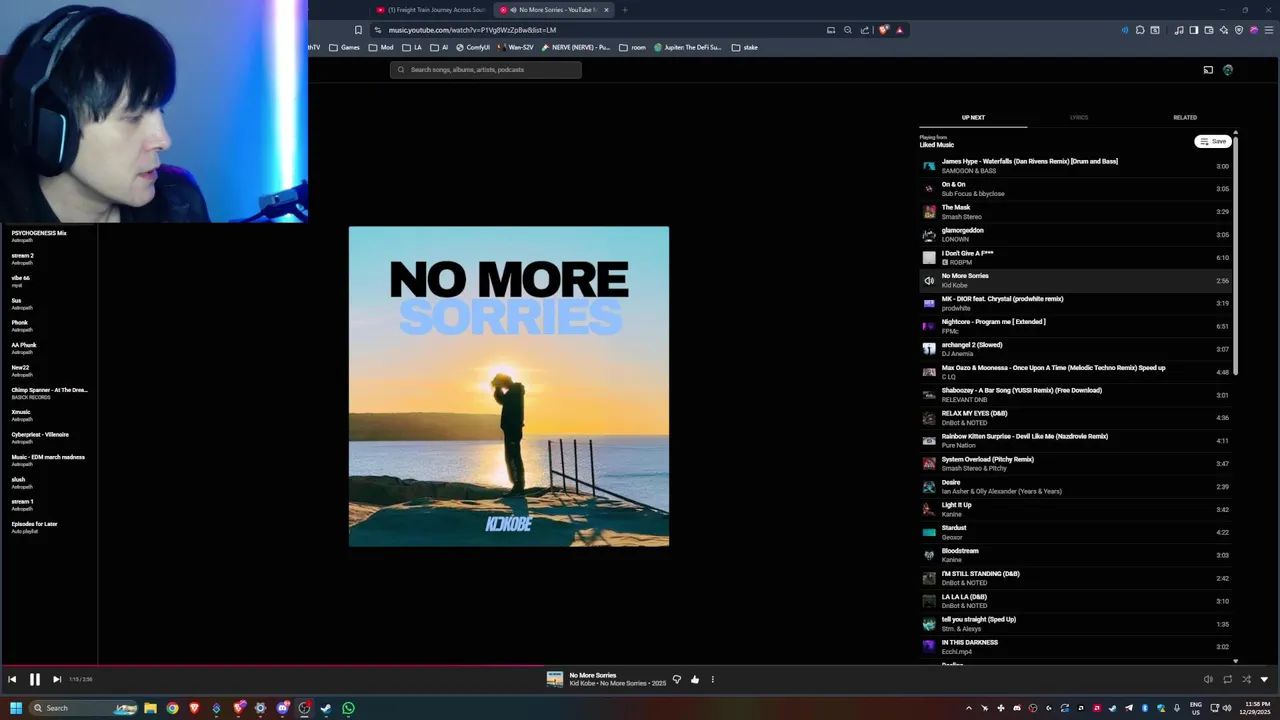Switch to Freight Train Journey browser tab
This screenshot has height=720, width=1280.
coord(430,10)
